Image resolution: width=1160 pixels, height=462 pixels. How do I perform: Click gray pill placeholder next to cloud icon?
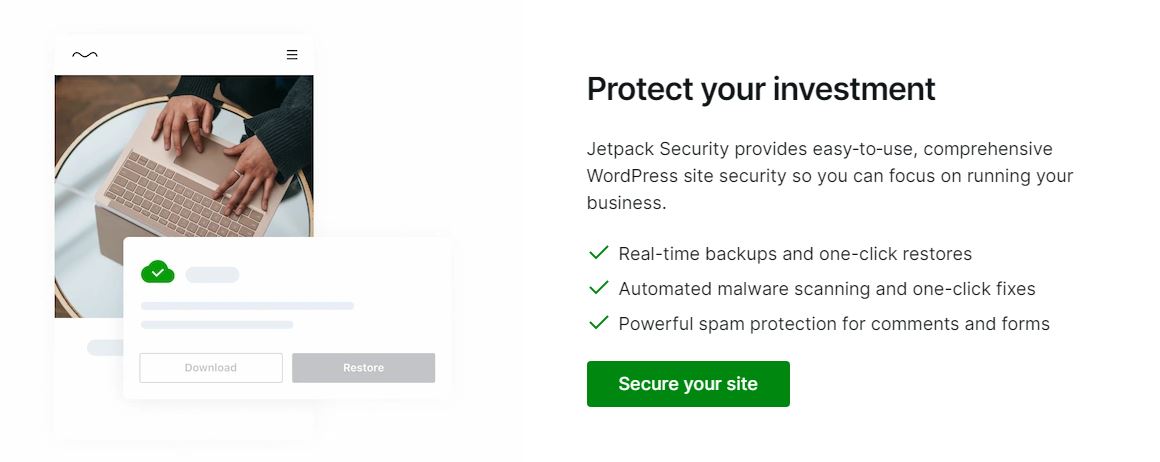212,274
